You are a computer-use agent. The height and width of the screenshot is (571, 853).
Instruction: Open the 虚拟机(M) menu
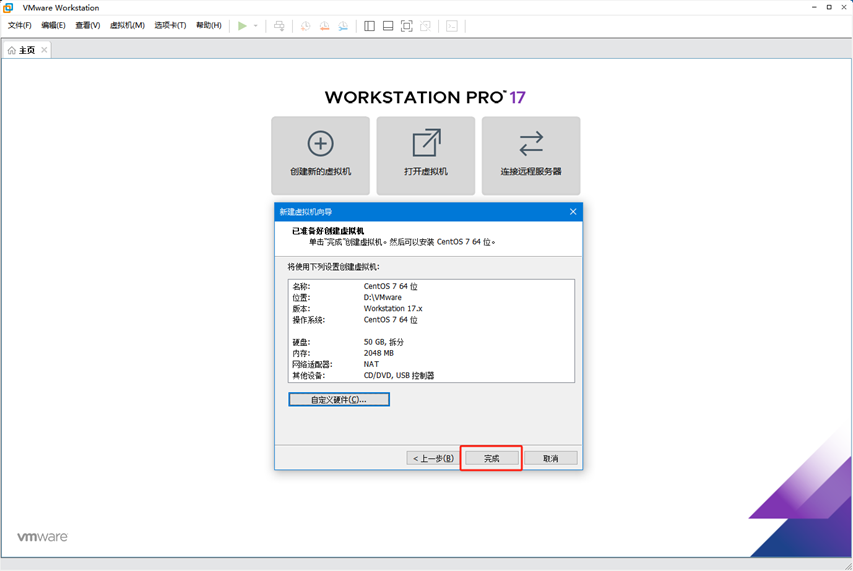tap(127, 25)
